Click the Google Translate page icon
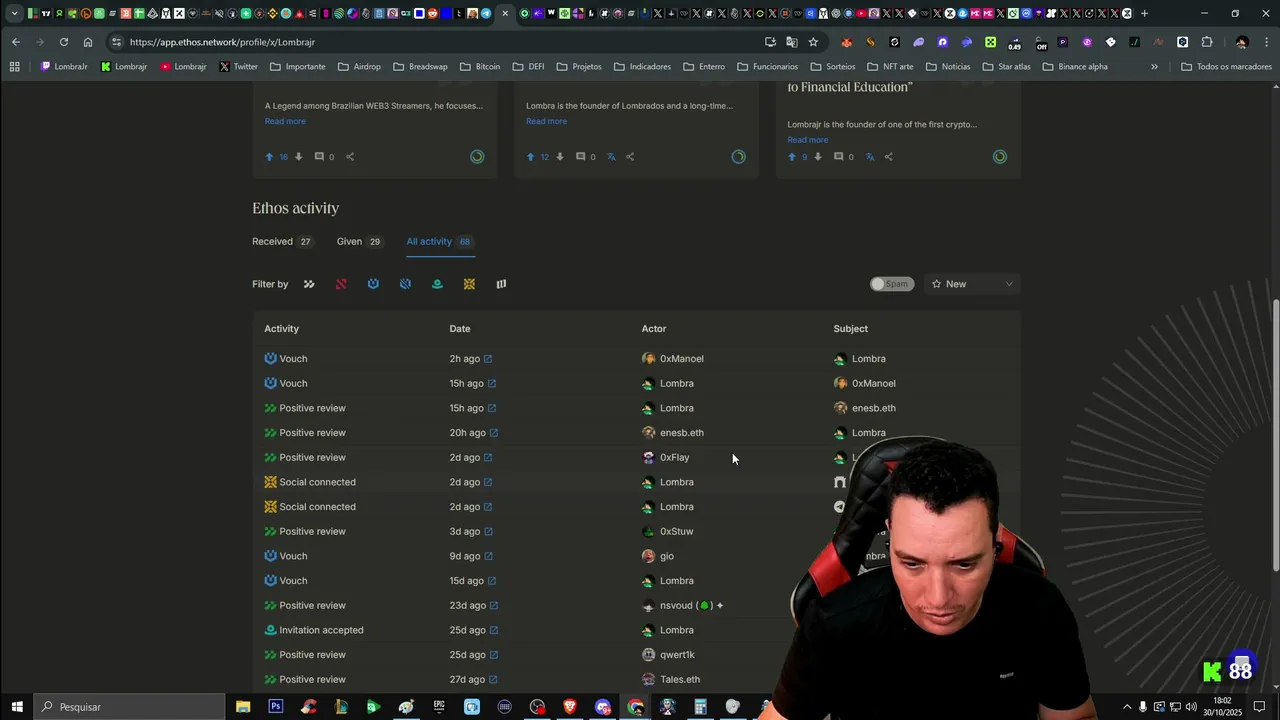1280x720 pixels. point(792,42)
